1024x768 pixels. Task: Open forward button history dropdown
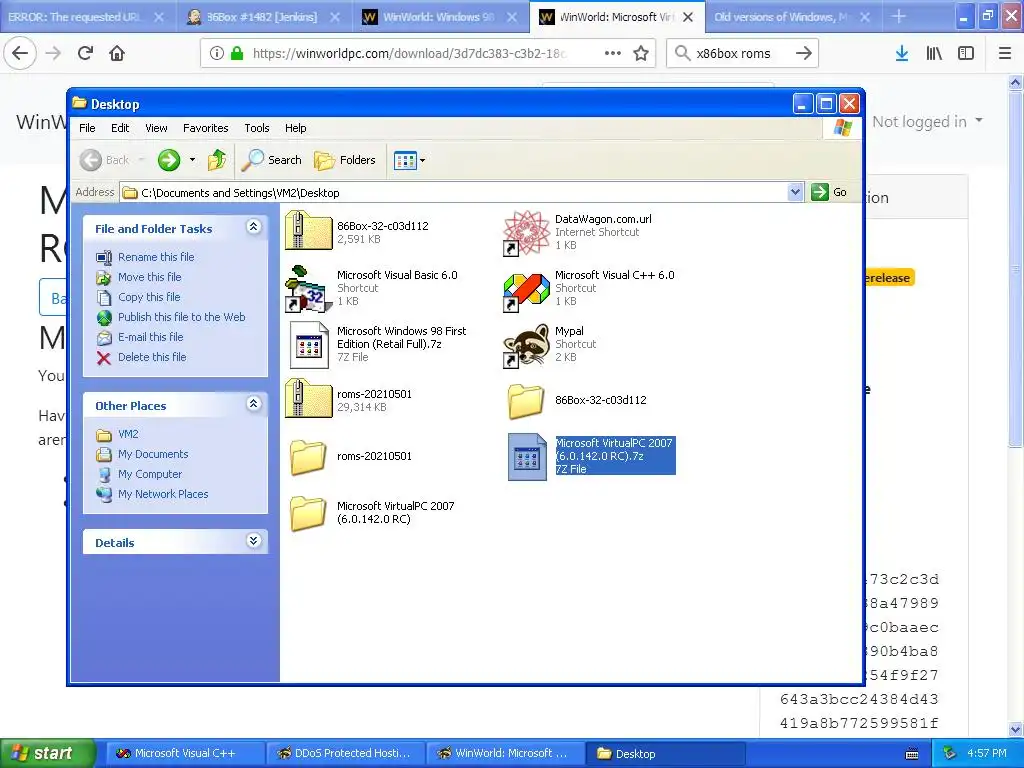(x=192, y=160)
